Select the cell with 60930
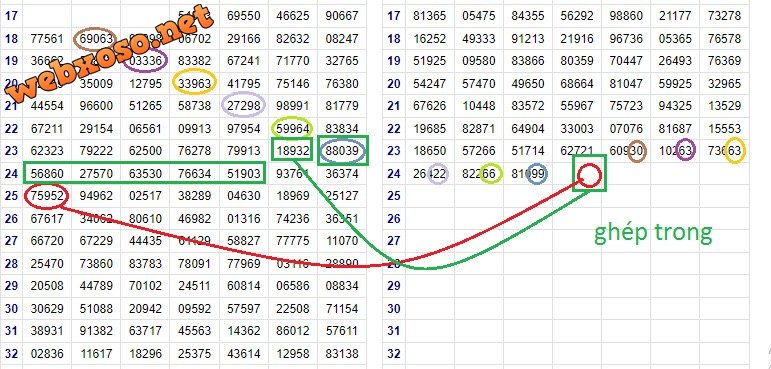This screenshot has width=771, height=369. pos(626,151)
